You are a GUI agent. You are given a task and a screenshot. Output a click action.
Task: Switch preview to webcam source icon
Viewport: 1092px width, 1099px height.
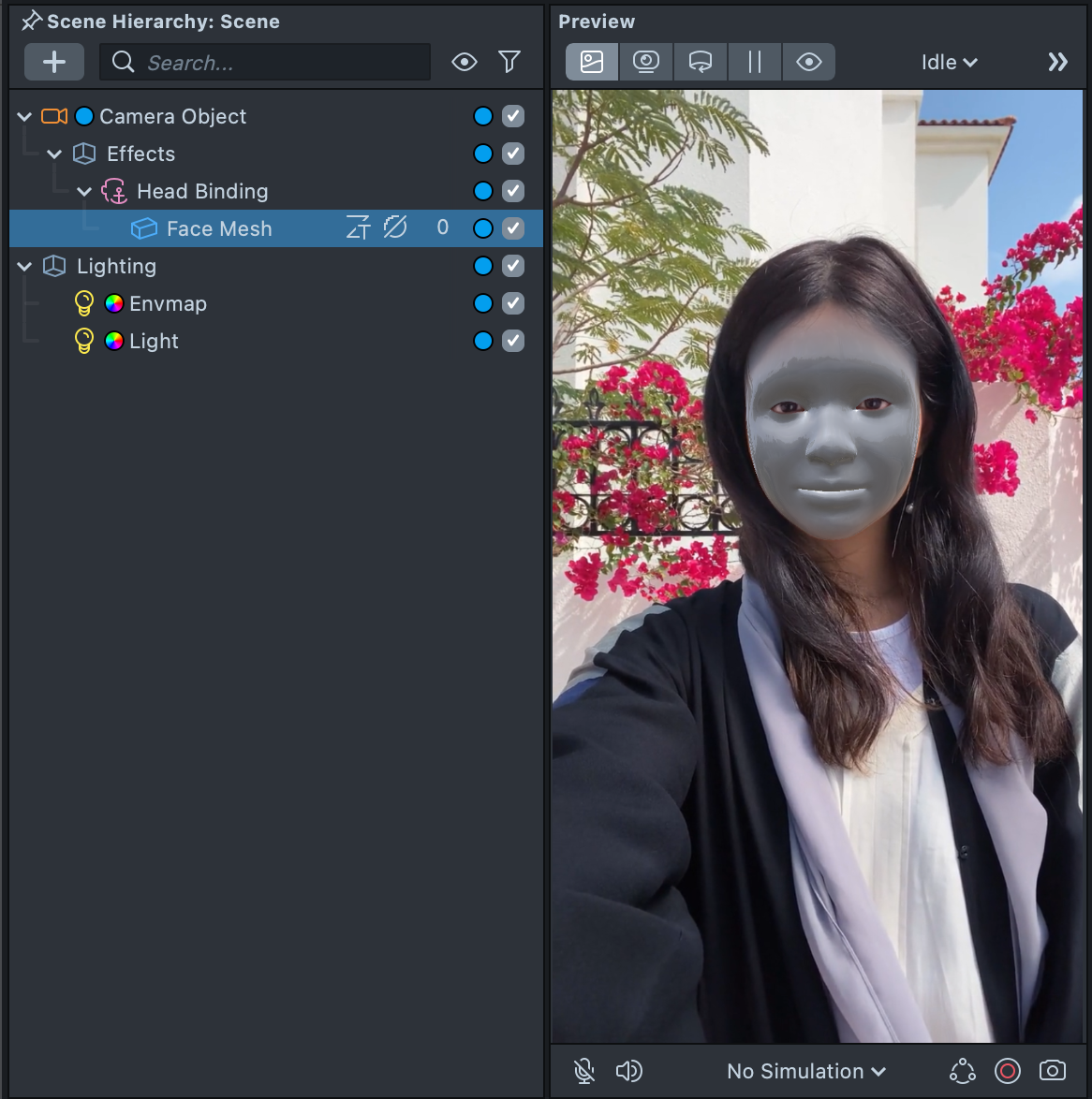pos(645,63)
